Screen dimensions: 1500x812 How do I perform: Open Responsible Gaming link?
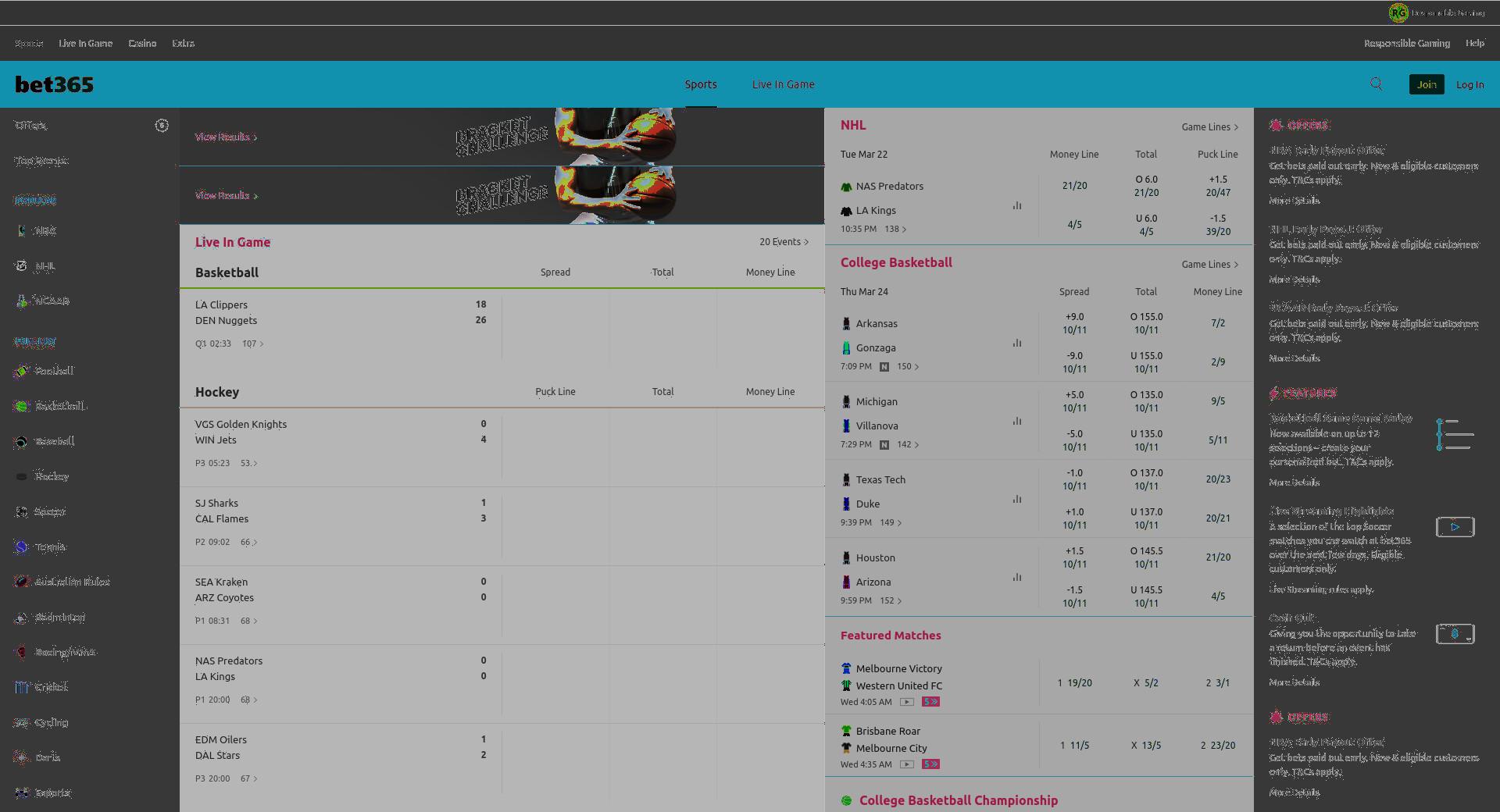click(x=1406, y=43)
